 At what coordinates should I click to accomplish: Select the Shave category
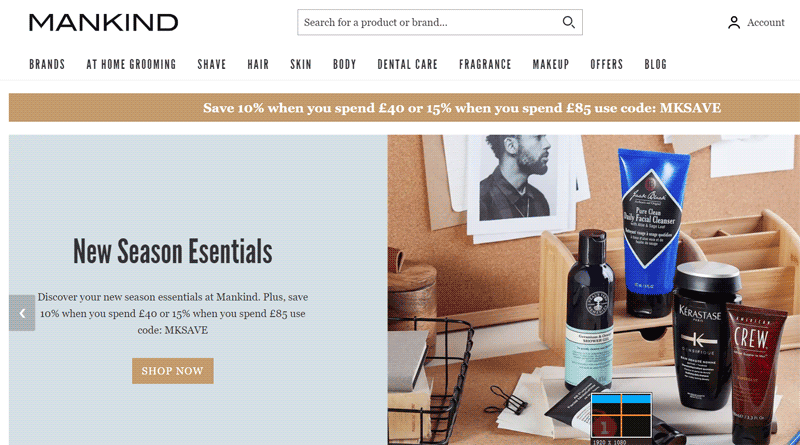pyautogui.click(x=212, y=64)
